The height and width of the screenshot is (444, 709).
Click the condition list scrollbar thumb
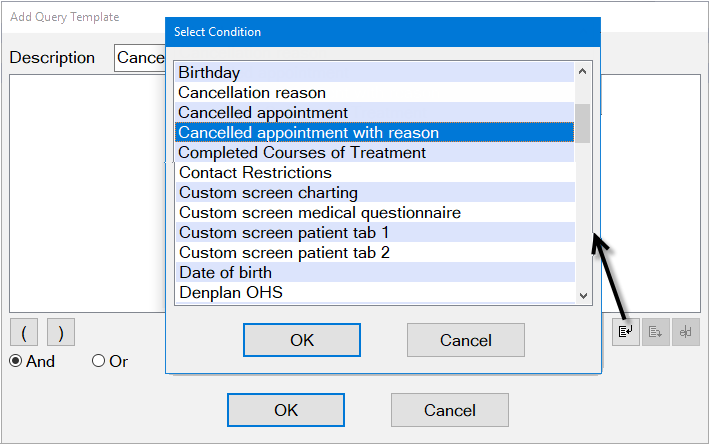pos(583,123)
